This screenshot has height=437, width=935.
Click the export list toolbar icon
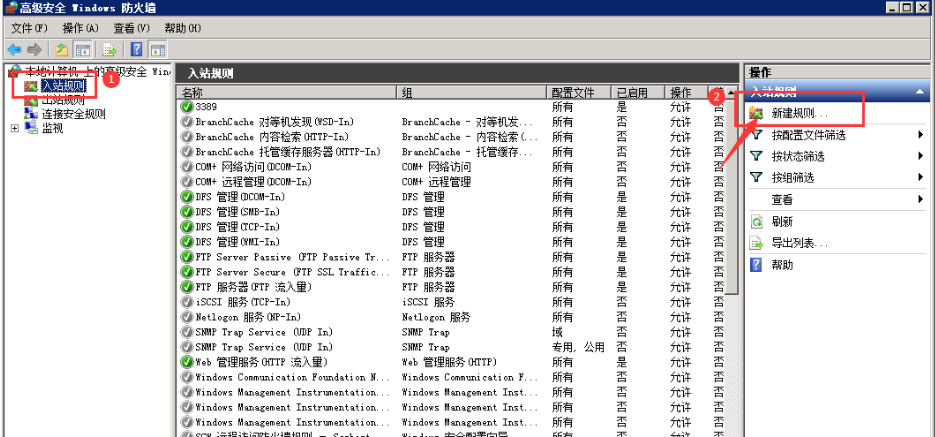(109, 49)
